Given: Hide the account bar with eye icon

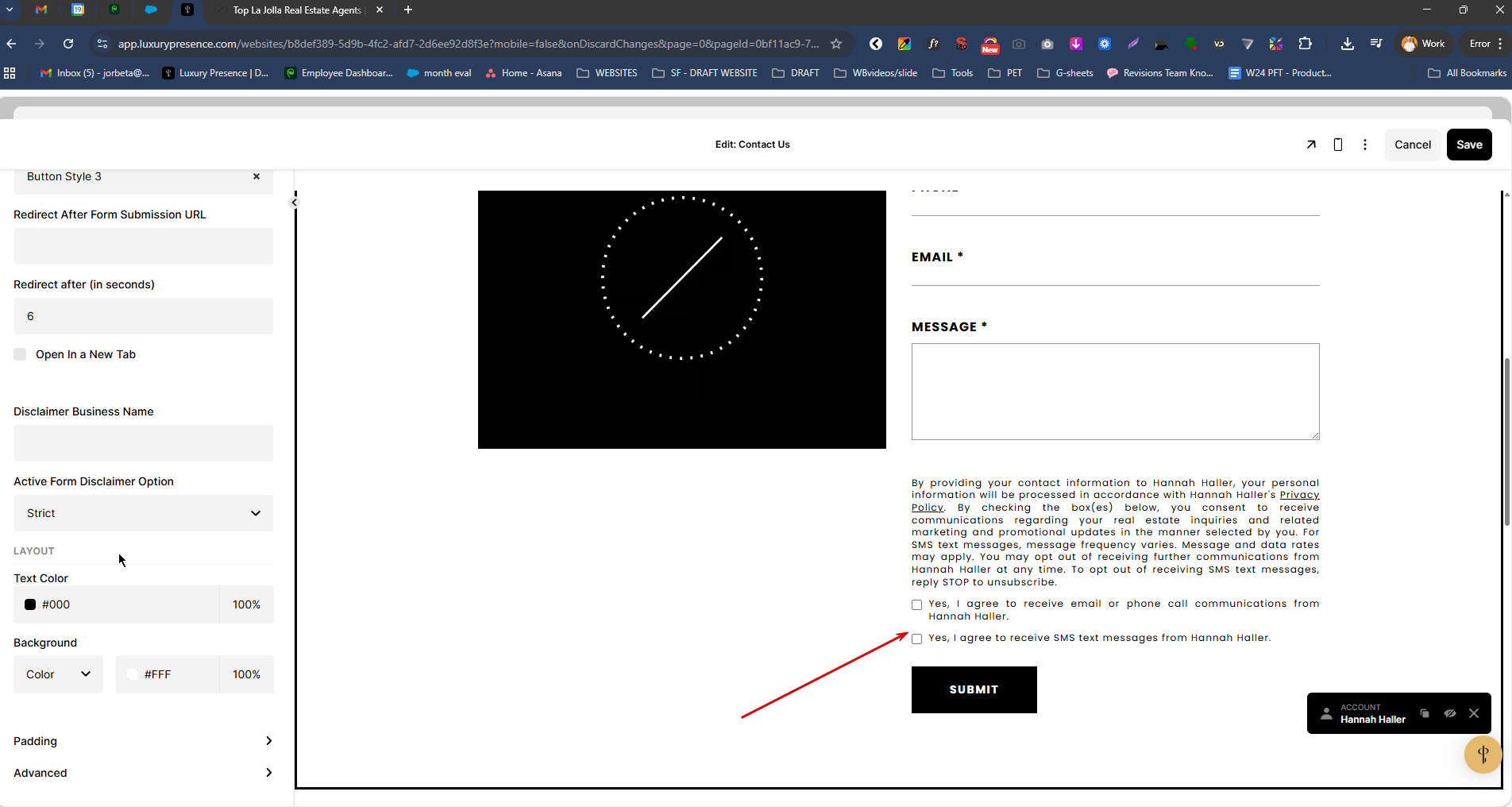Looking at the screenshot, I should [1450, 713].
